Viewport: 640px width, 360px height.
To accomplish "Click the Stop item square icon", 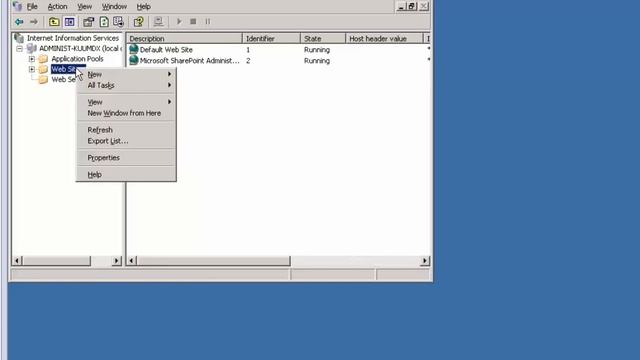I will [193, 22].
